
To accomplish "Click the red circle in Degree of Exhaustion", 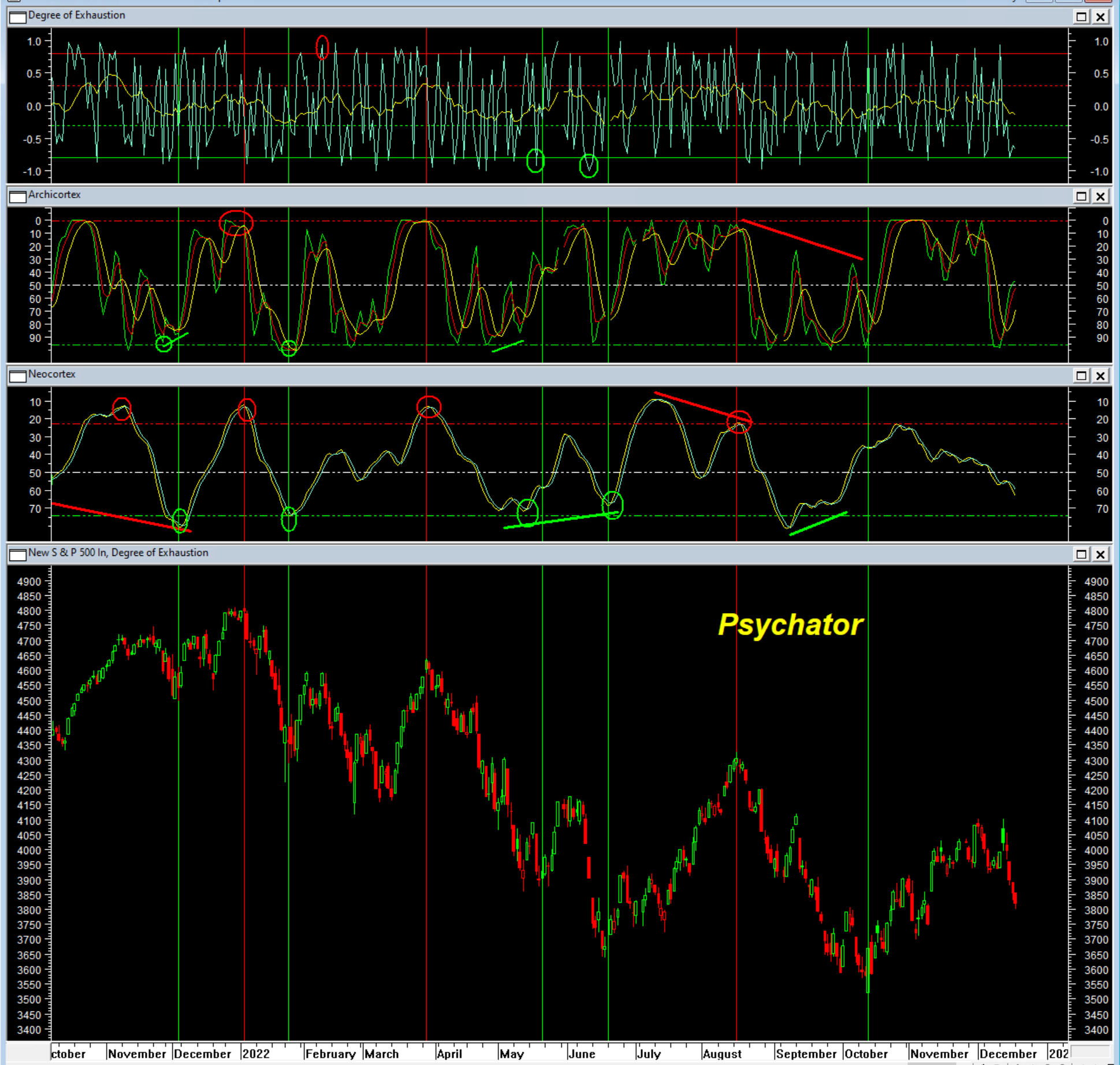I will pyautogui.click(x=322, y=47).
